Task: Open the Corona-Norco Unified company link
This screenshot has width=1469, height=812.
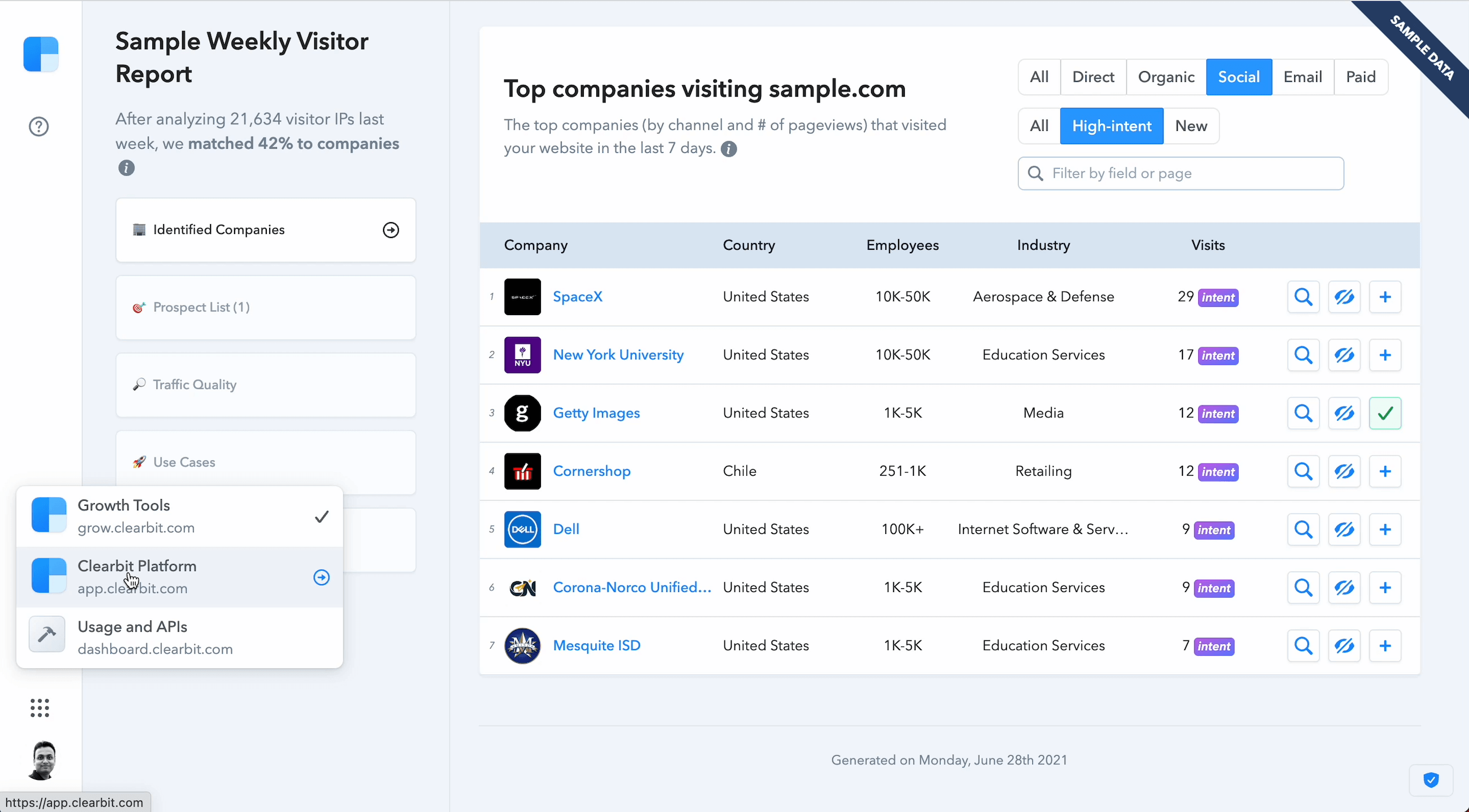Action: click(x=632, y=587)
